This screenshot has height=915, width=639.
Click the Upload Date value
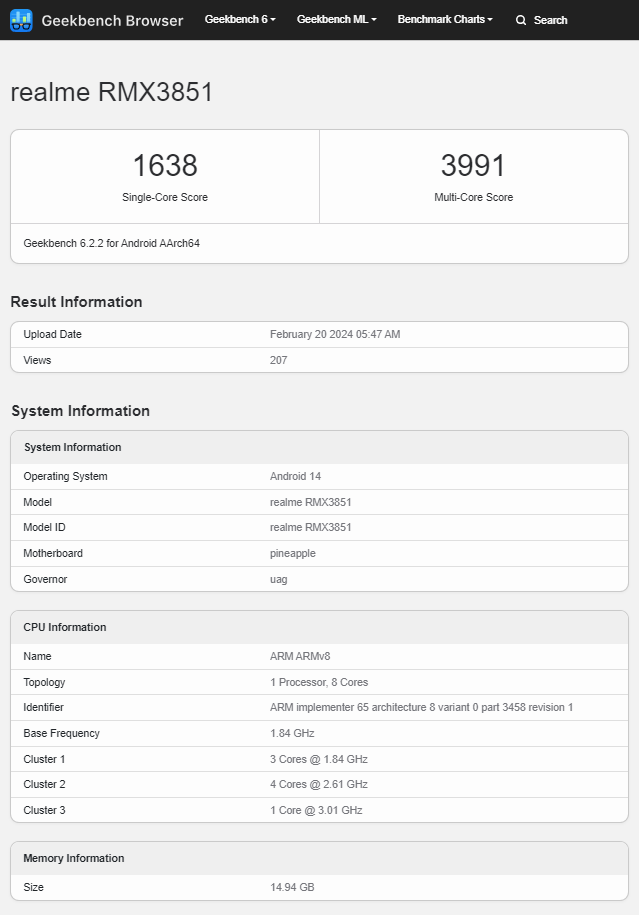pyautogui.click(x=335, y=334)
